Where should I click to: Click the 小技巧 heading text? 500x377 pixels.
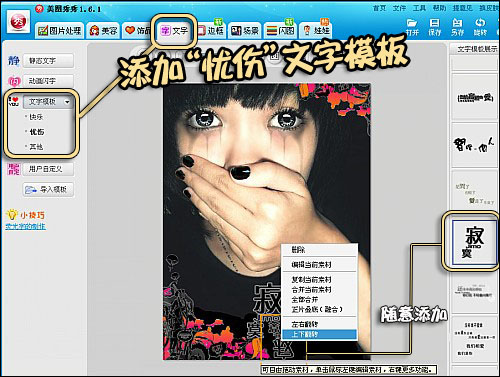click(x=32, y=215)
